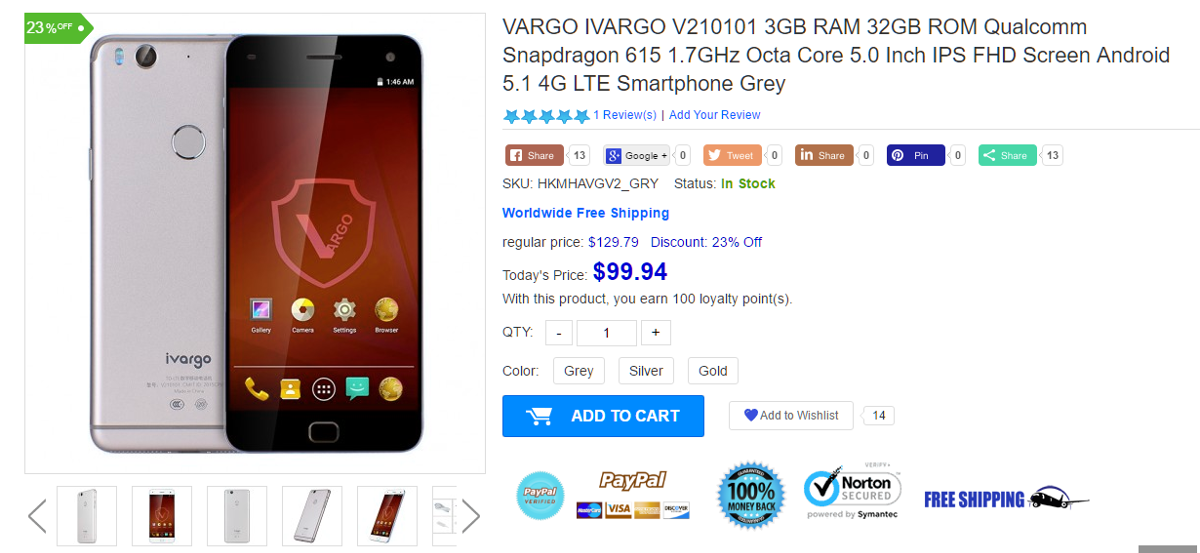Tweet this product
1200x553 pixels.
[733, 155]
